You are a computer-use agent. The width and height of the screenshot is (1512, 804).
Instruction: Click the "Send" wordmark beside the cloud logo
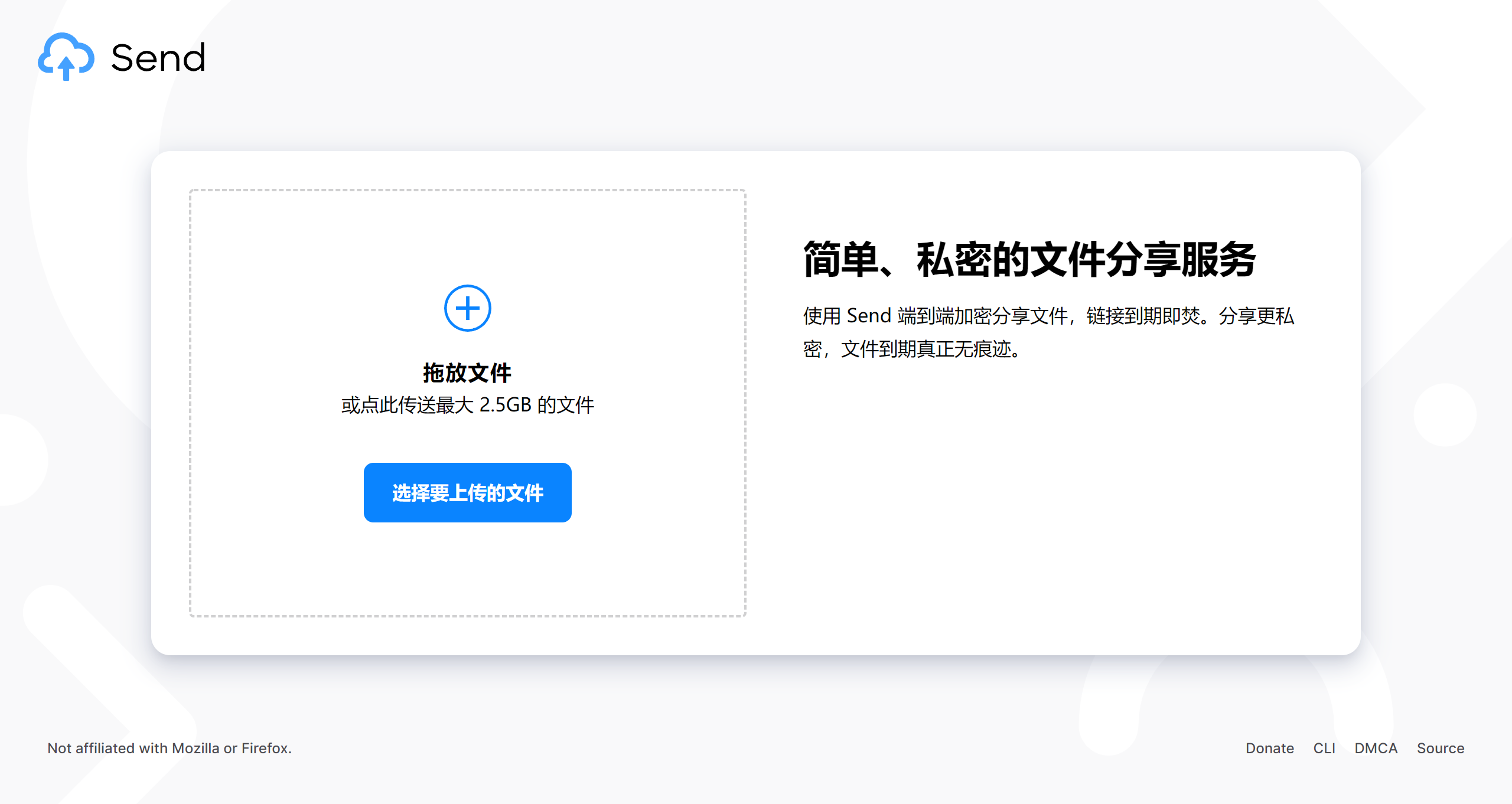158,58
